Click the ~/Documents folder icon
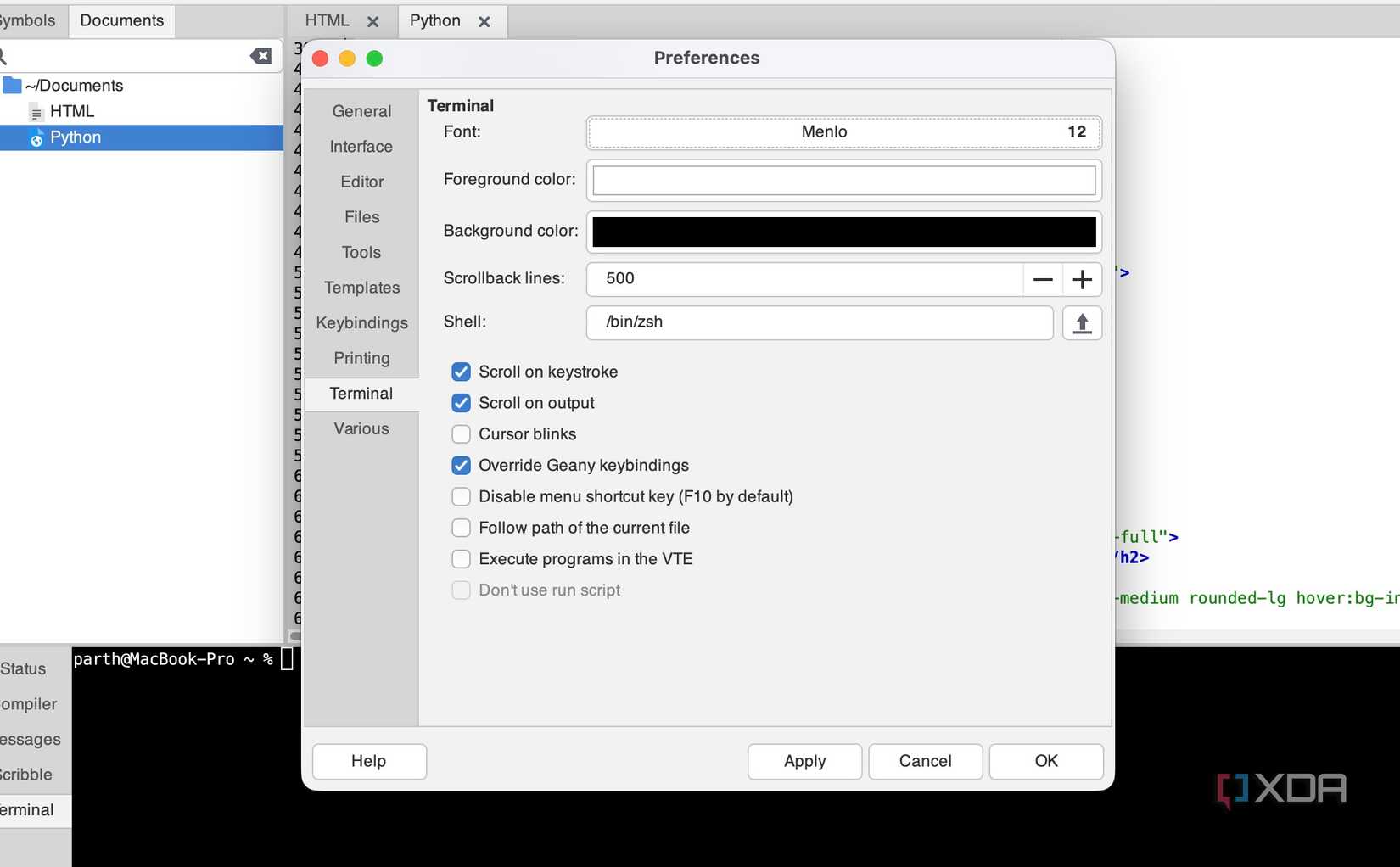The image size is (1400, 867). 12,85
